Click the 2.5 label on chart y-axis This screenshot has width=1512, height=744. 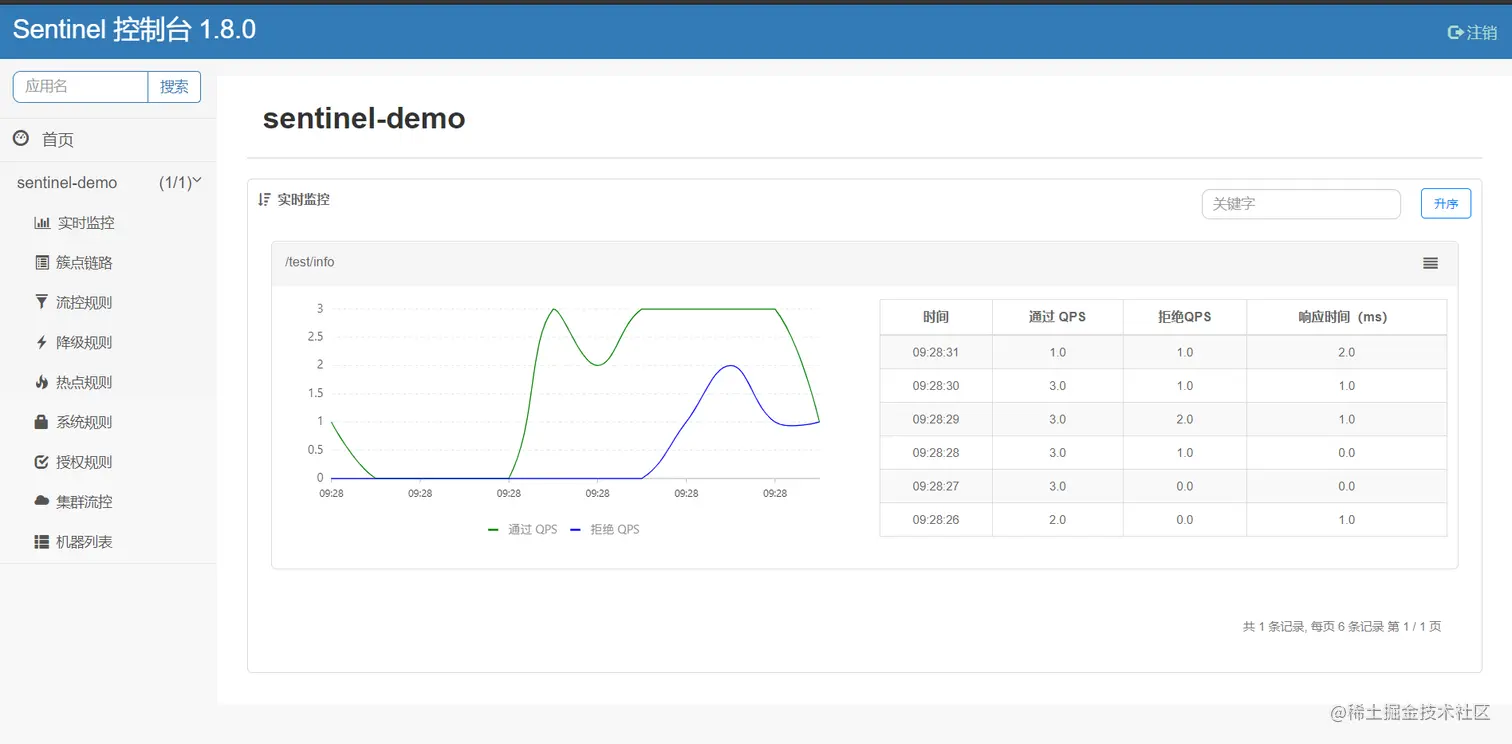click(315, 337)
